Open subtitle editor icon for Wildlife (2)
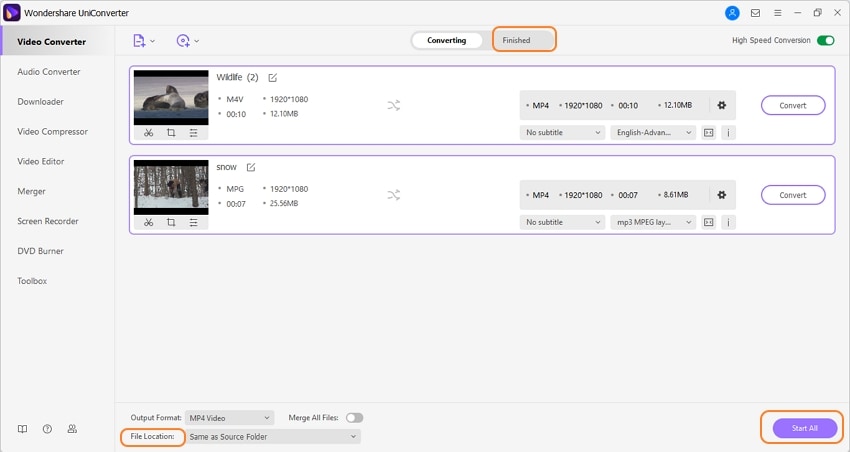 click(x=709, y=132)
